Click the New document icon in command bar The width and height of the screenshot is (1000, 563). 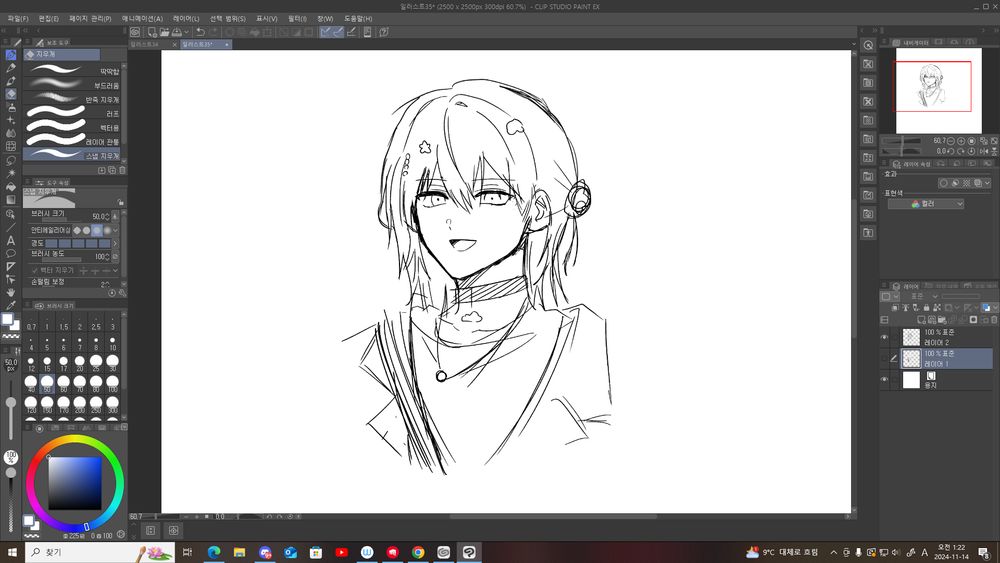coord(152,32)
